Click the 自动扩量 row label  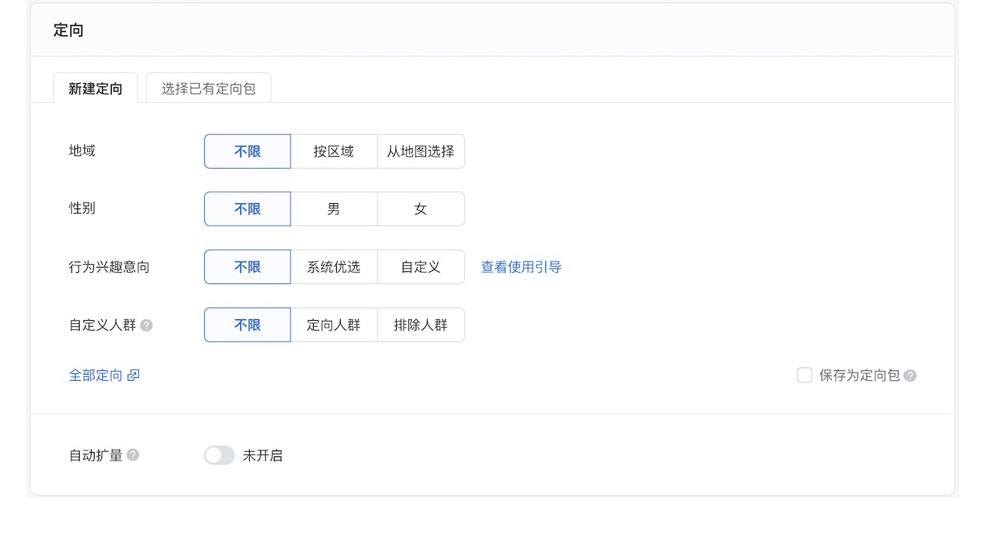(x=96, y=455)
